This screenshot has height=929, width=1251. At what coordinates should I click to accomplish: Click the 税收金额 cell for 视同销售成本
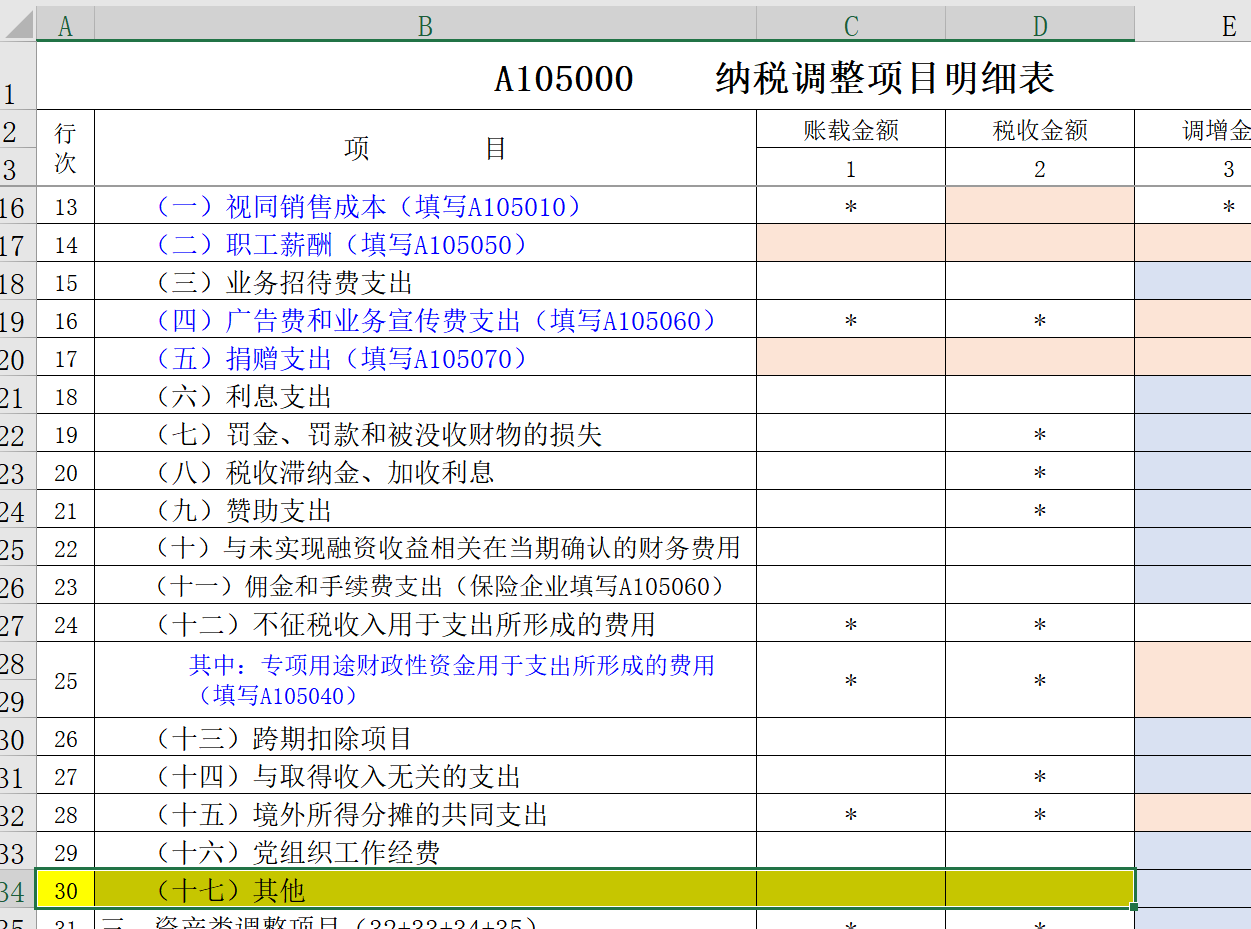pos(1039,207)
